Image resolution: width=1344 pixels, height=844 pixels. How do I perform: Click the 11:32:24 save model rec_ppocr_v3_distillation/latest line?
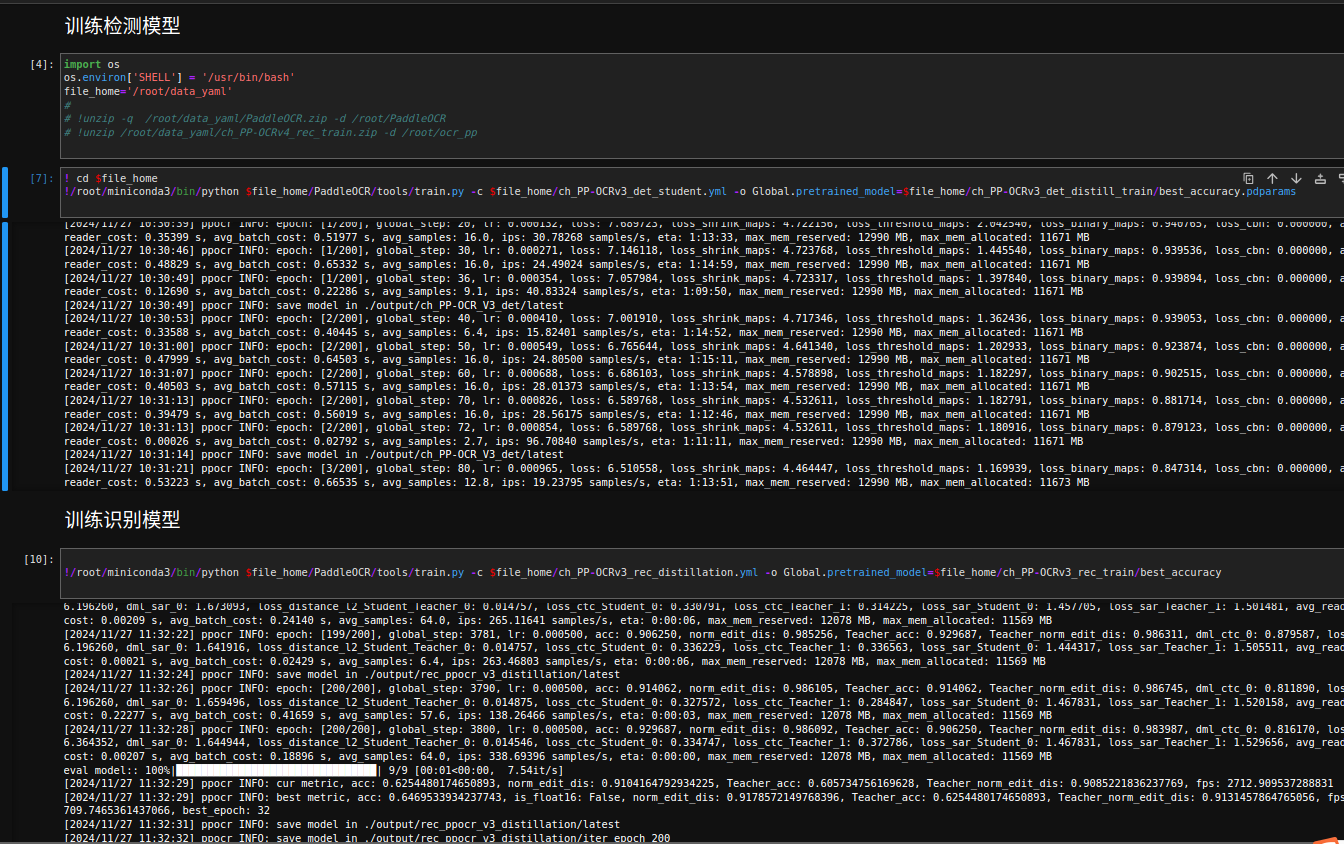pos(341,674)
